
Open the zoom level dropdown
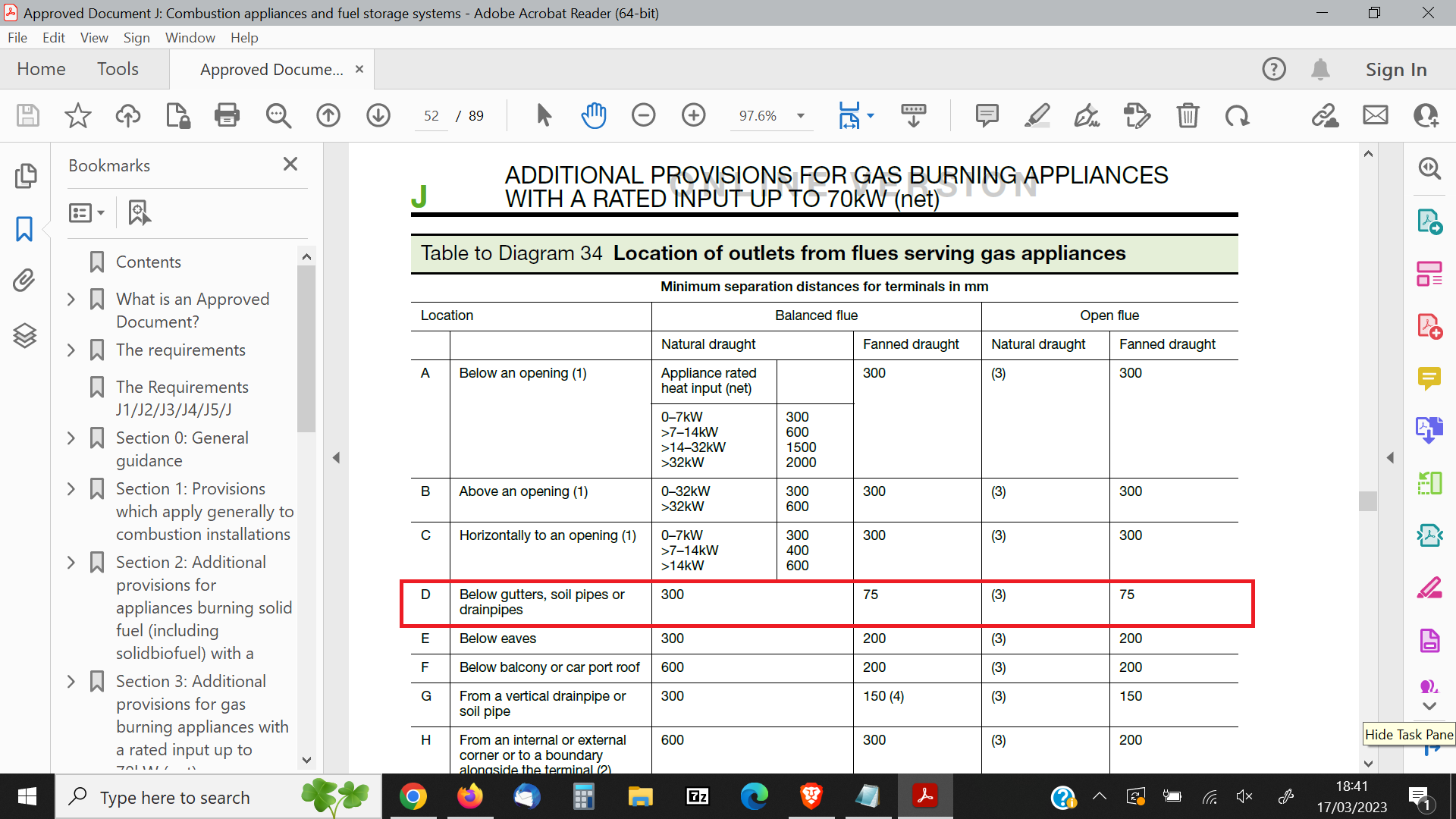pyautogui.click(x=800, y=115)
